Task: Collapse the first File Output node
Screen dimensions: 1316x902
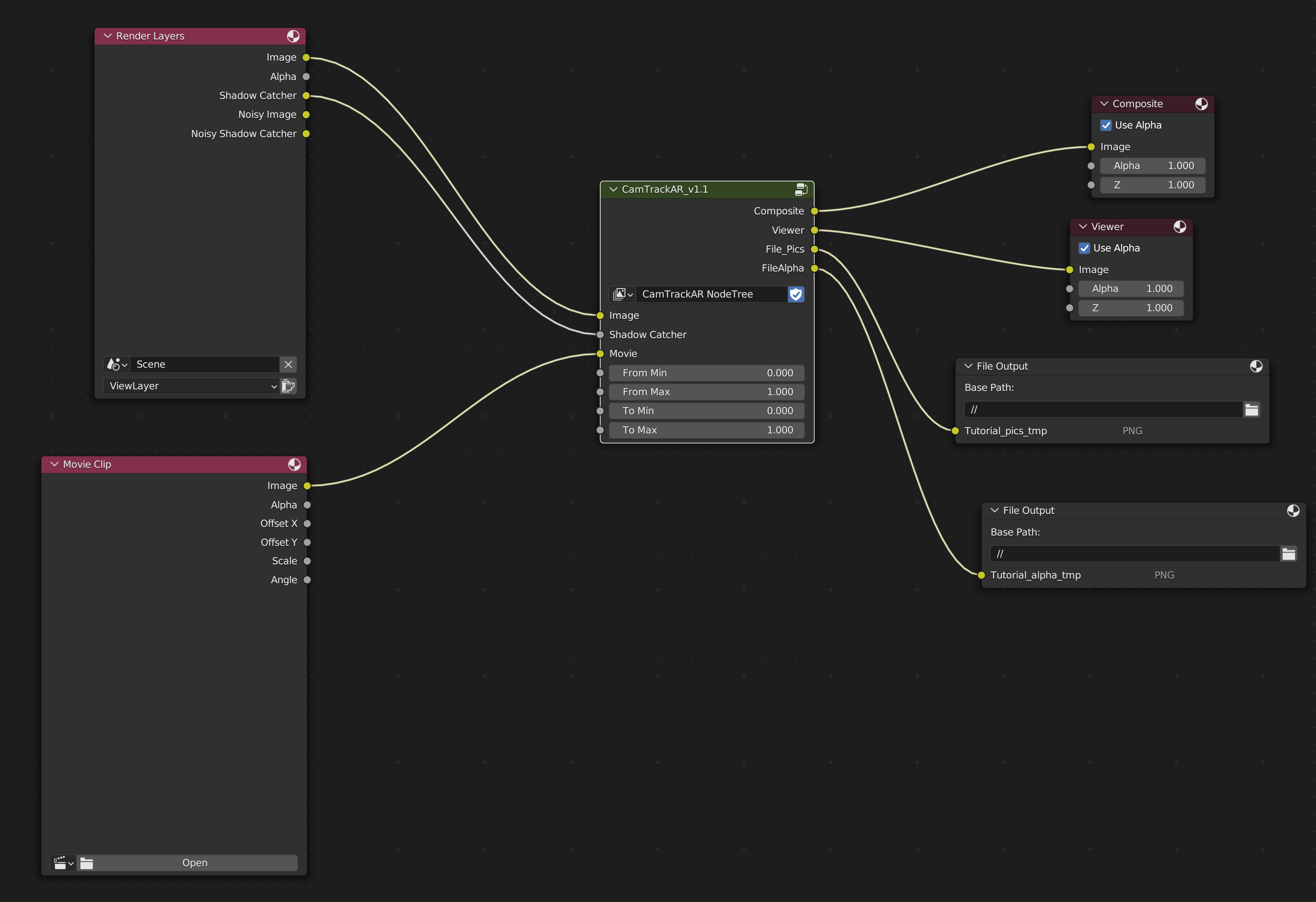Action: (x=968, y=366)
